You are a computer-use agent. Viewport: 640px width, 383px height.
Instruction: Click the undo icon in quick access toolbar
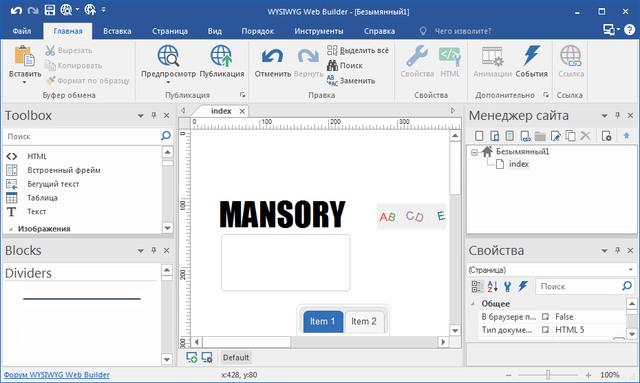pyautogui.click(x=16, y=10)
